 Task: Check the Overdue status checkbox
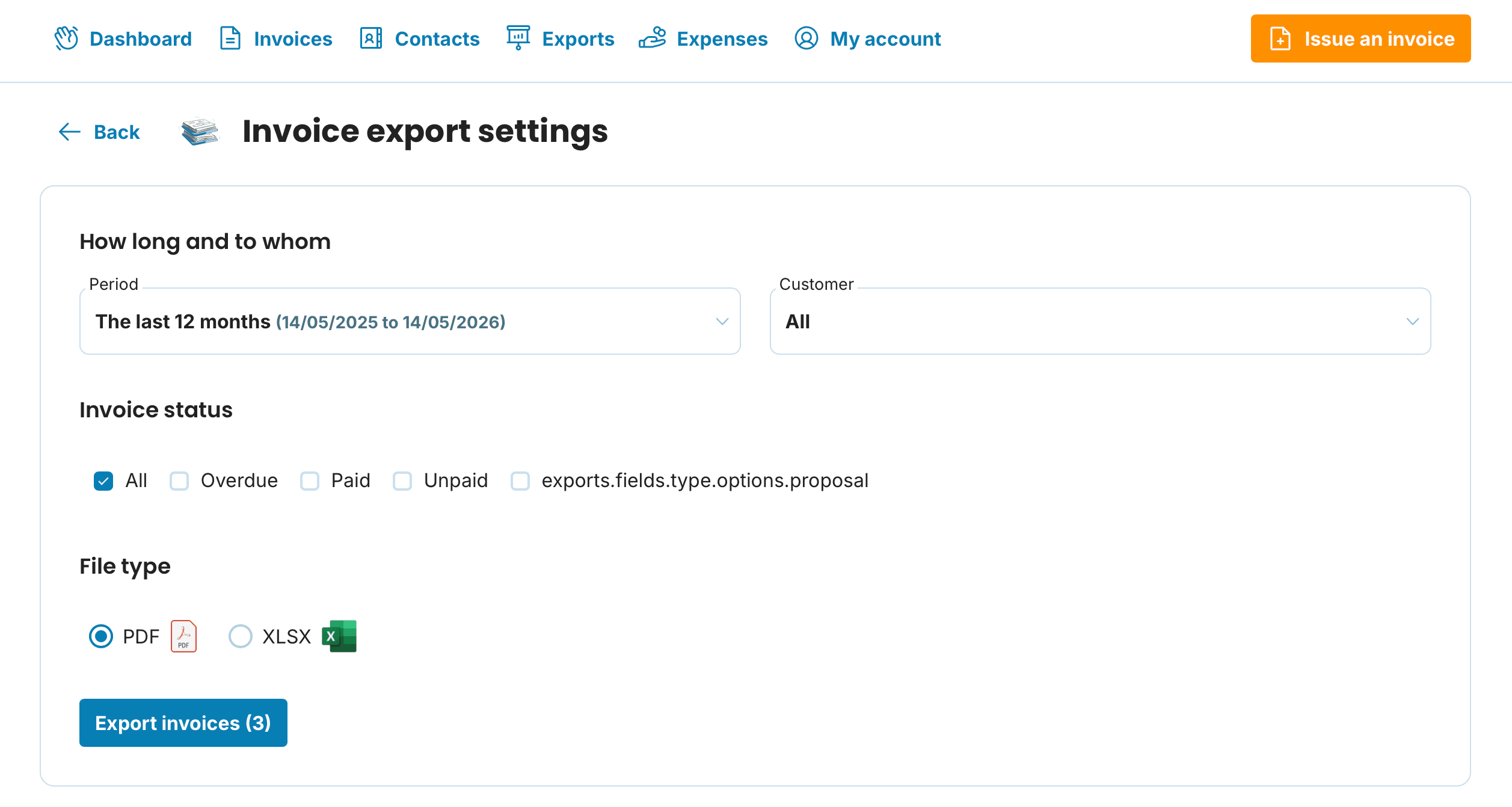[179, 481]
